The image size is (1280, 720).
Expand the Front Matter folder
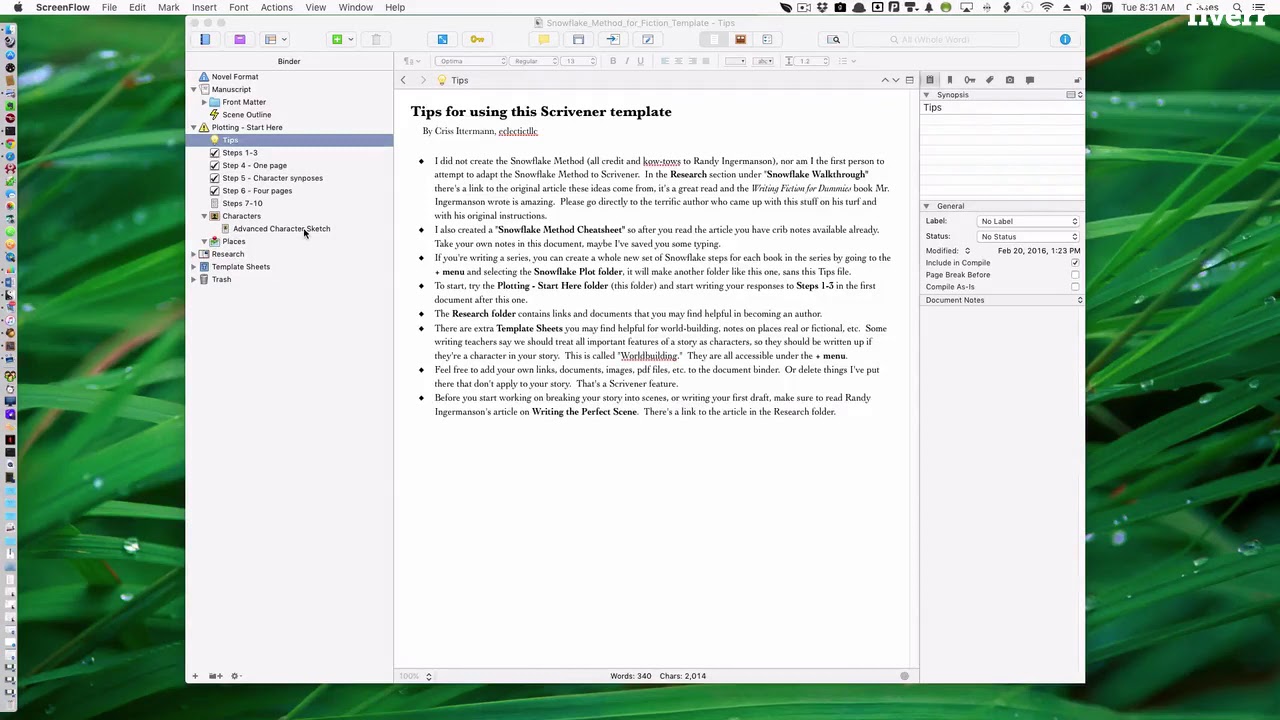point(204,102)
